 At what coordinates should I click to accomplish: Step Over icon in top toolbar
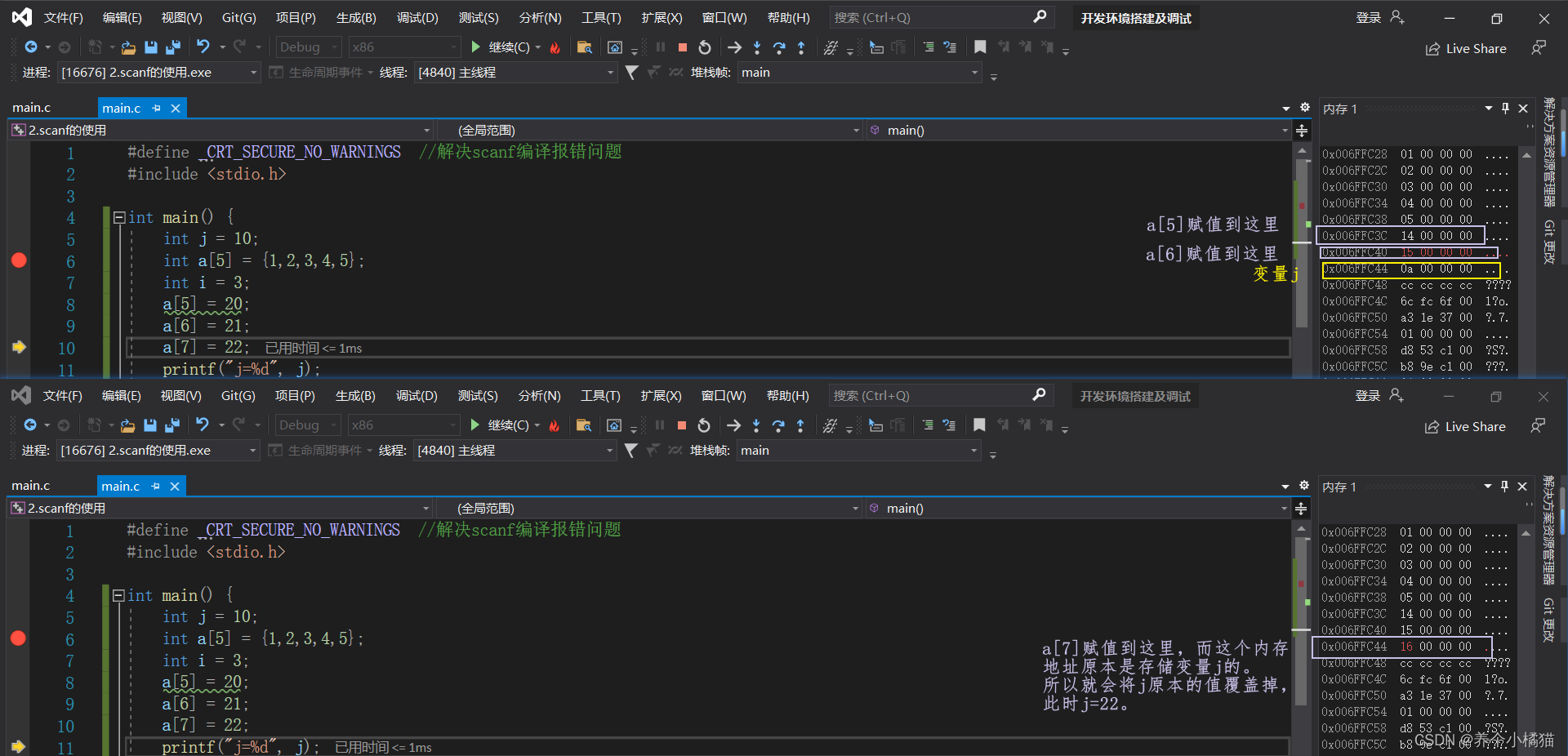coord(779,47)
